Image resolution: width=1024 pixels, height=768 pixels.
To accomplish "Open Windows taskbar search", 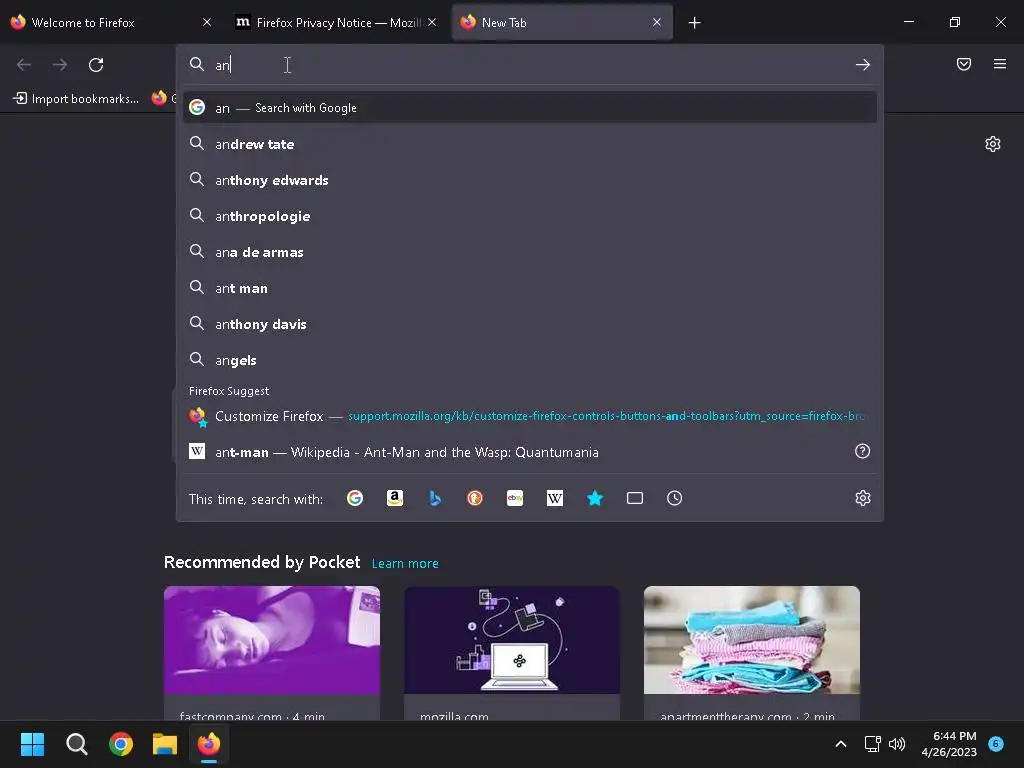I will pyautogui.click(x=76, y=744).
